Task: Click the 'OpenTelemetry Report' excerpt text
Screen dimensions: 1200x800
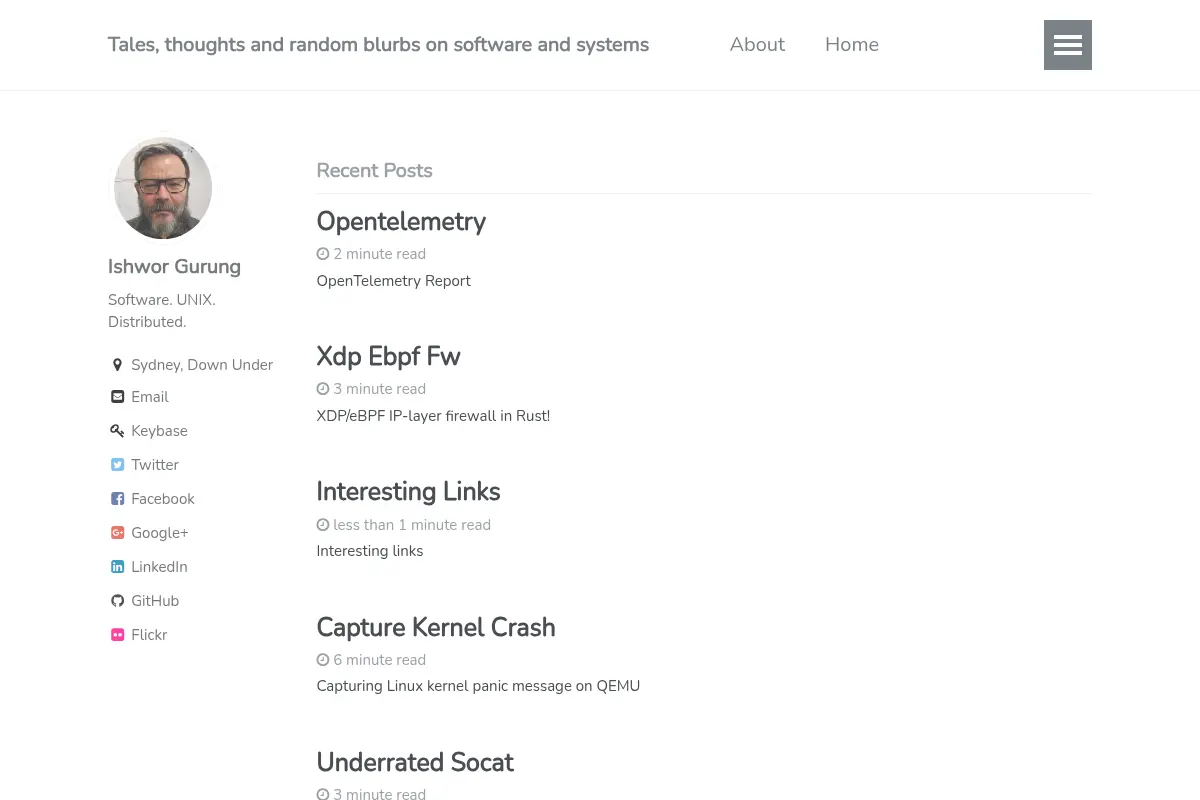Action: (393, 281)
